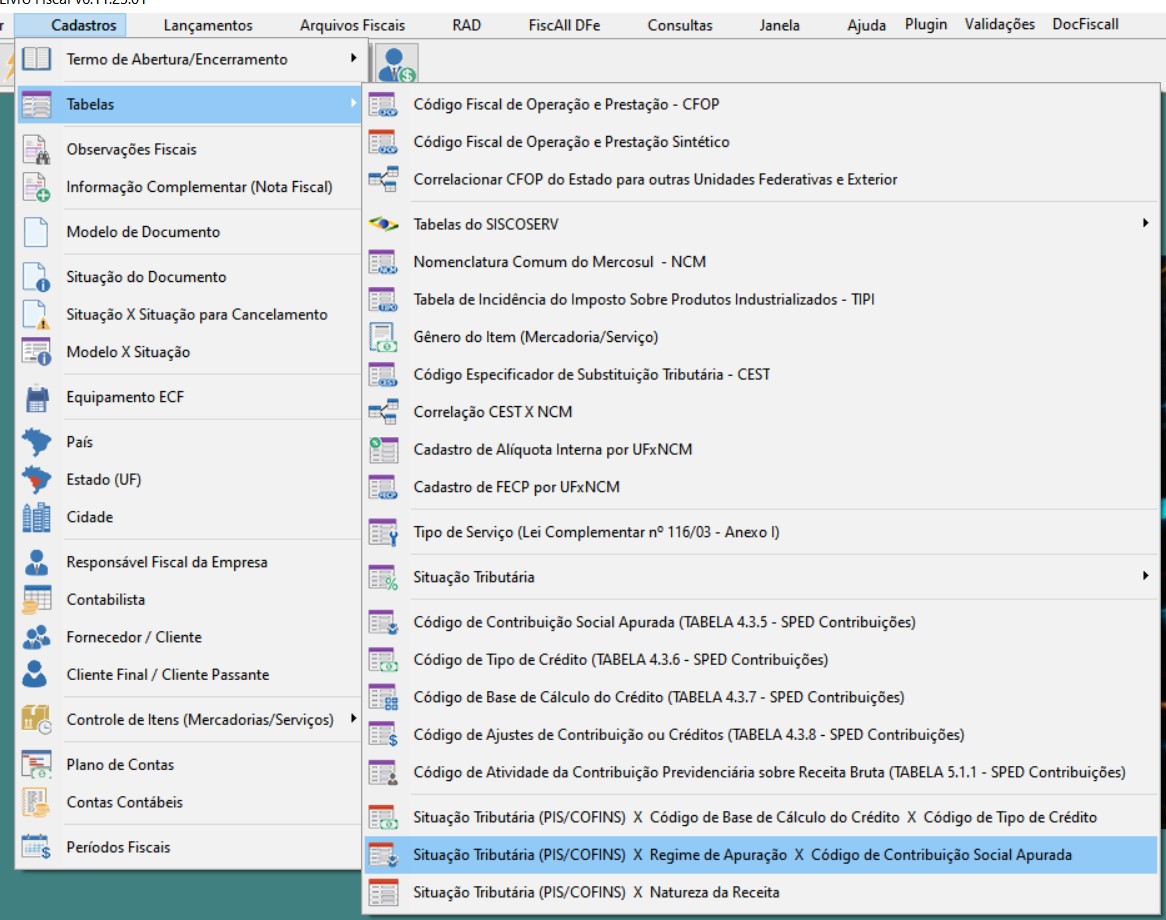Select Cadastro de FECP por UFxNCM
Viewport: 1166px width, 920px height.
[x=761, y=487]
